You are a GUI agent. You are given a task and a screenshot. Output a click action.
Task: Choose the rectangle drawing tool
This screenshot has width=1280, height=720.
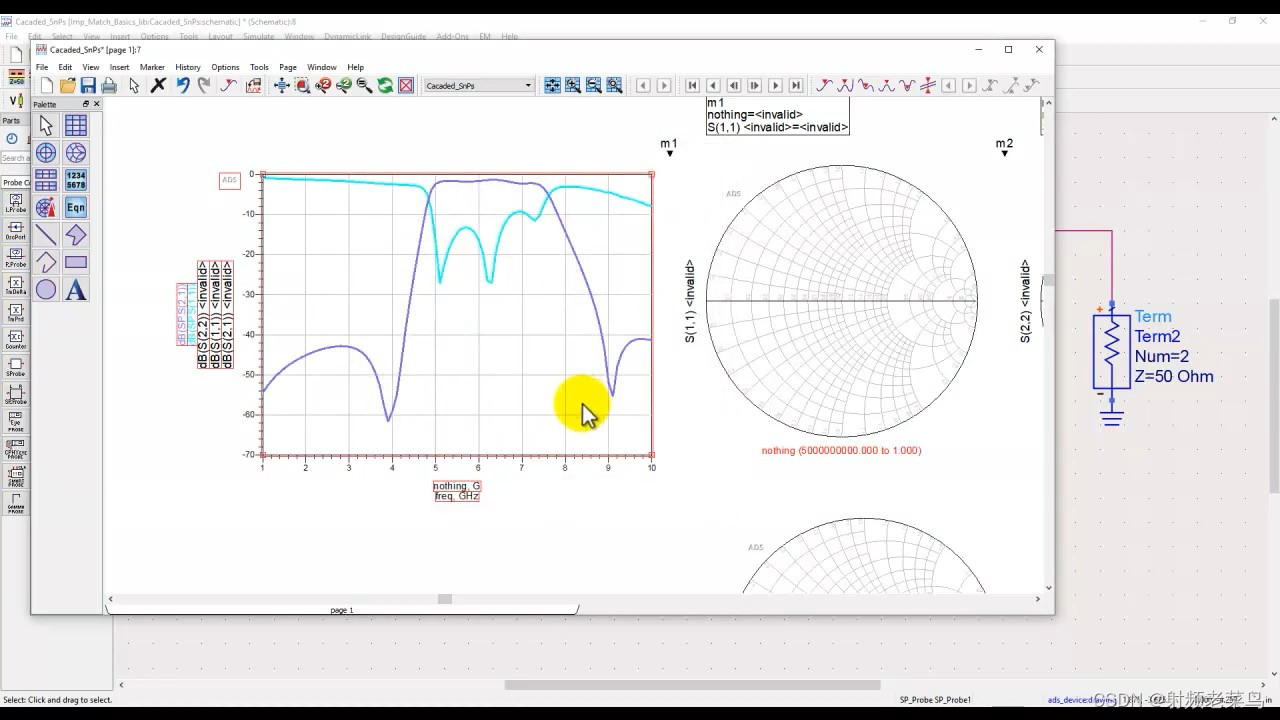pyautogui.click(x=76, y=262)
